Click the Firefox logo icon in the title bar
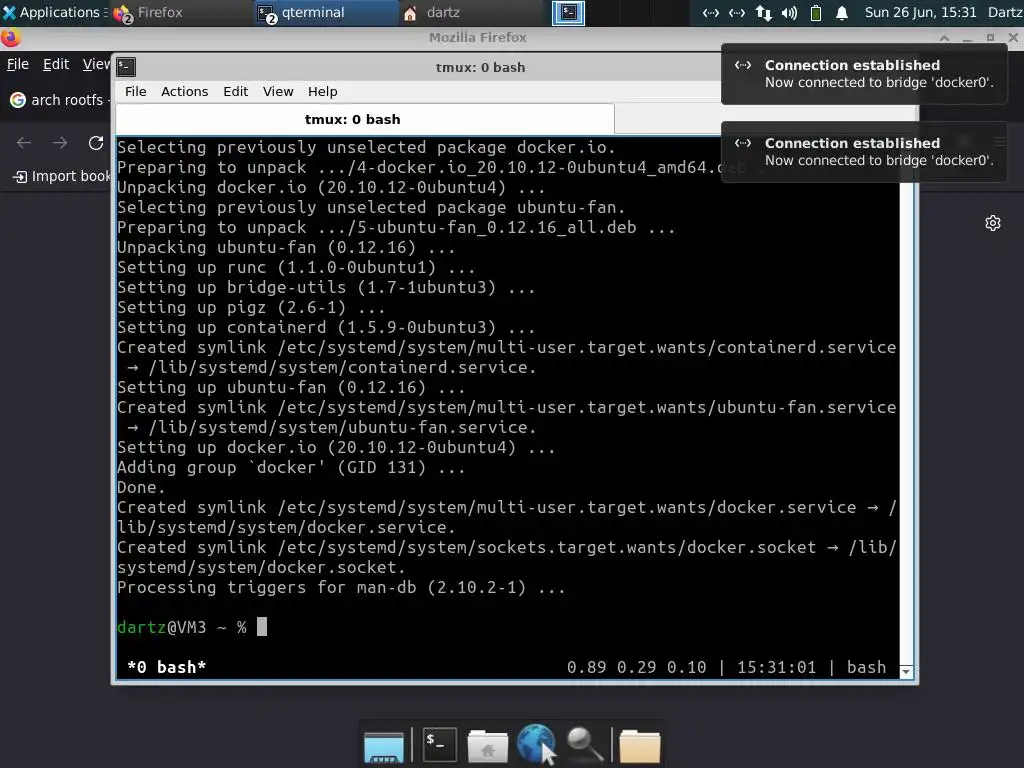Screen dimensions: 1024x768 (x=10, y=38)
